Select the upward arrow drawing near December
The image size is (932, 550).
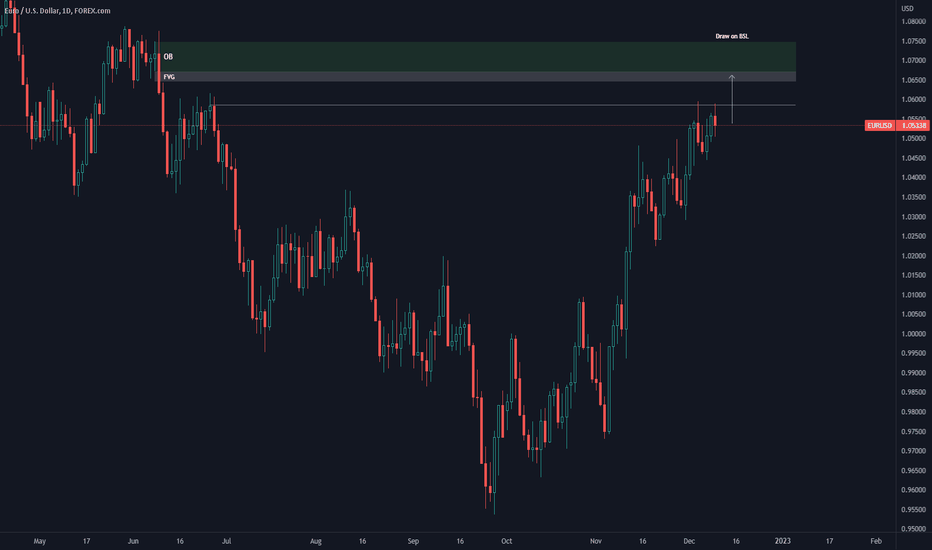[x=732, y=99]
